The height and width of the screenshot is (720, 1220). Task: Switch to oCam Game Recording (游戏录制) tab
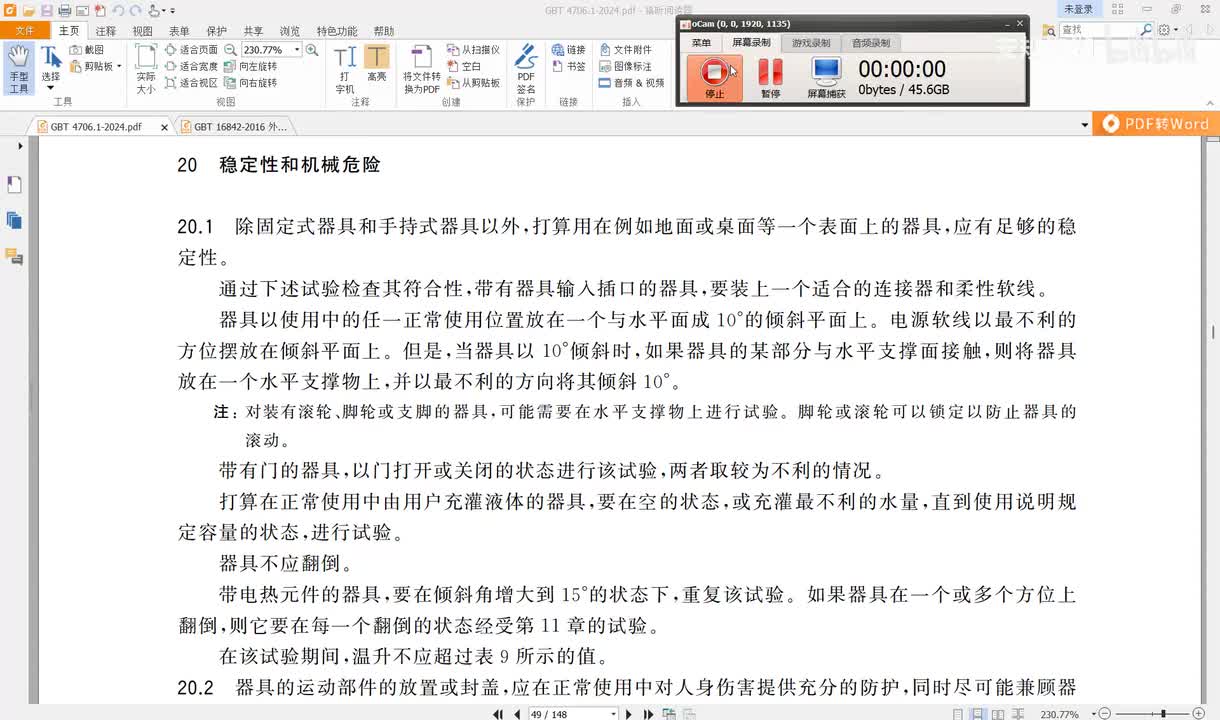coord(811,43)
